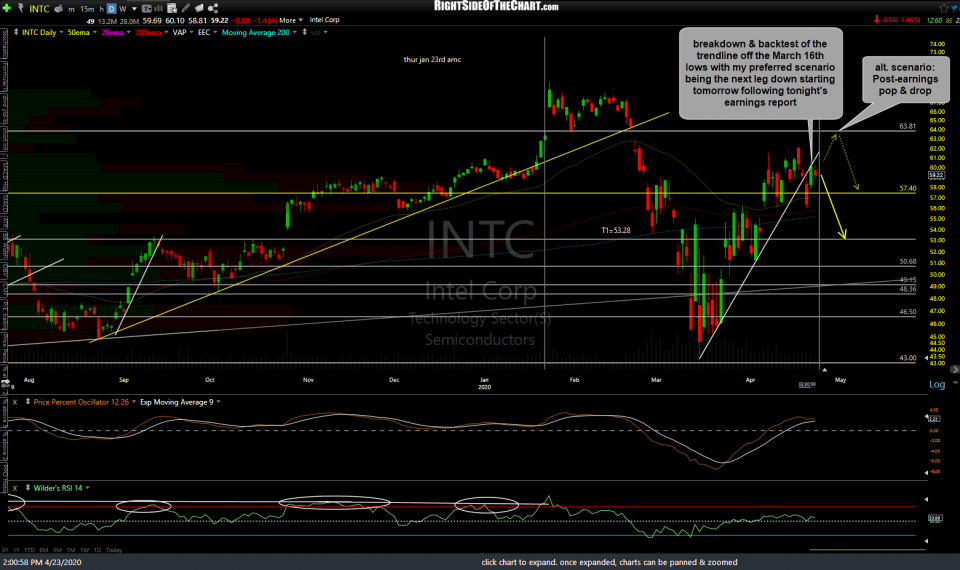This screenshot has height=570, width=960.
Task: Open the dropdown arrow below Log
Action: pyautogui.click(x=954, y=383)
